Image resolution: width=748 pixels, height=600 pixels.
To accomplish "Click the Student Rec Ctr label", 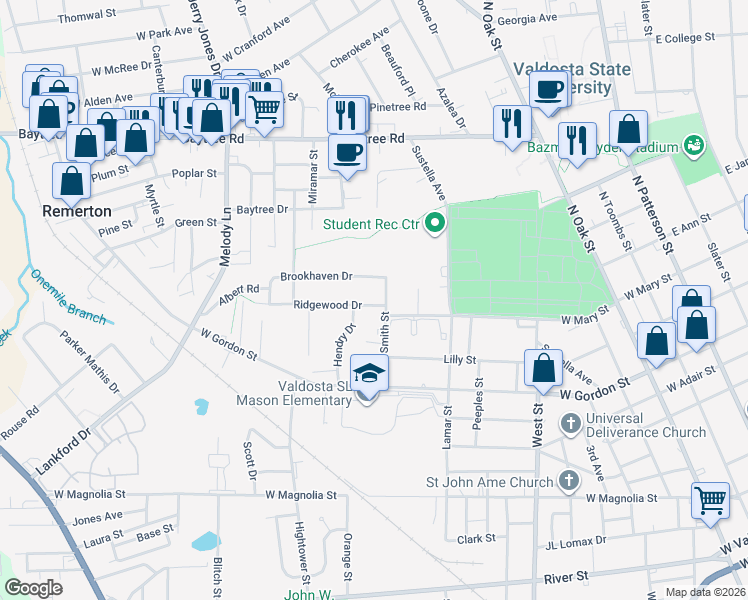I will pos(371,224).
